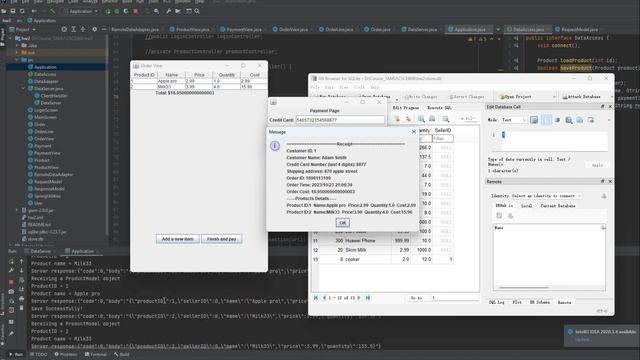The width and height of the screenshot is (640, 360).
Task: Open the DataServer tab in Run panel
Action: point(40,251)
